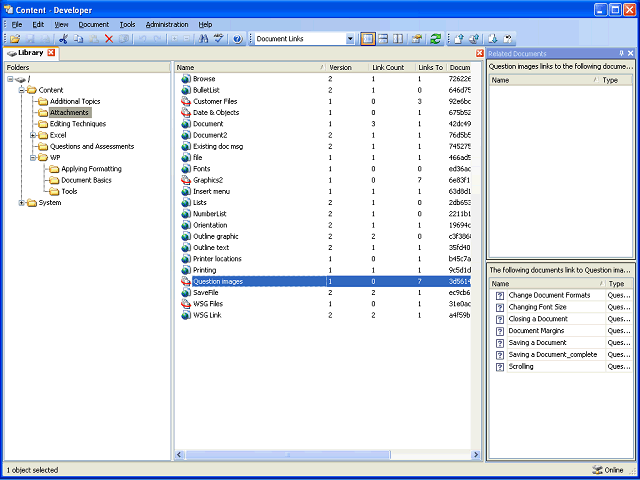Viewport: 640px width, 480px height.
Task: Click the Undo toolbar icon
Action: tap(142, 39)
